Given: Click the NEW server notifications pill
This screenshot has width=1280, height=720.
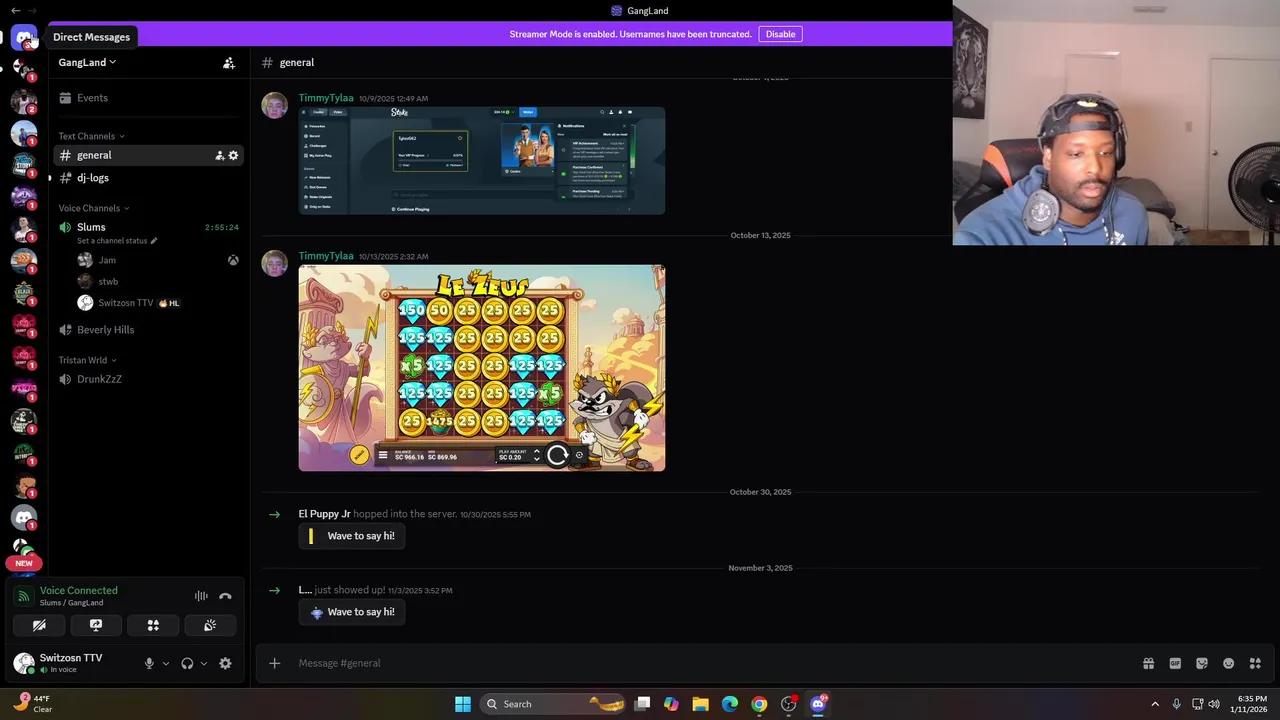Looking at the screenshot, I should coord(24,563).
